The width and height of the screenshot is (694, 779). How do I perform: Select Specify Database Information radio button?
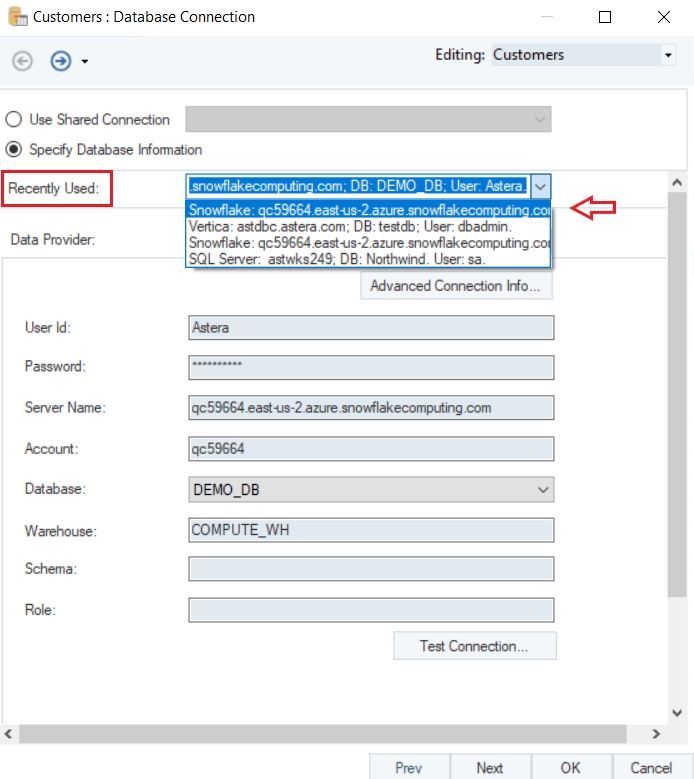tap(13, 150)
